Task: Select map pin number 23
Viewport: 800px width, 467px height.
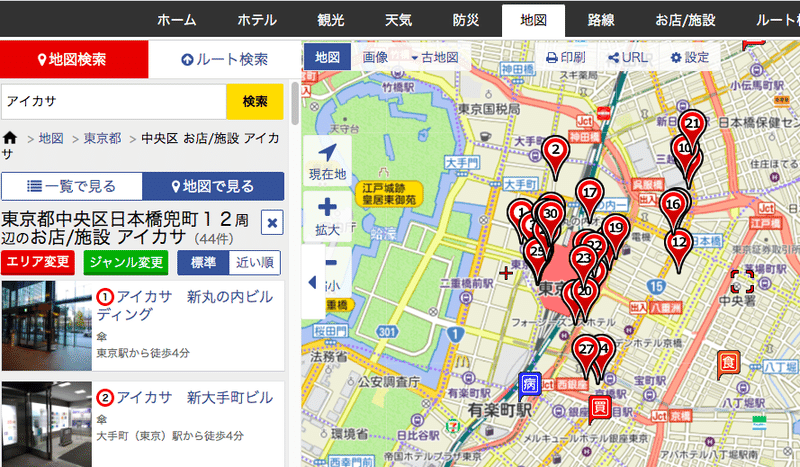Action: 583,259
